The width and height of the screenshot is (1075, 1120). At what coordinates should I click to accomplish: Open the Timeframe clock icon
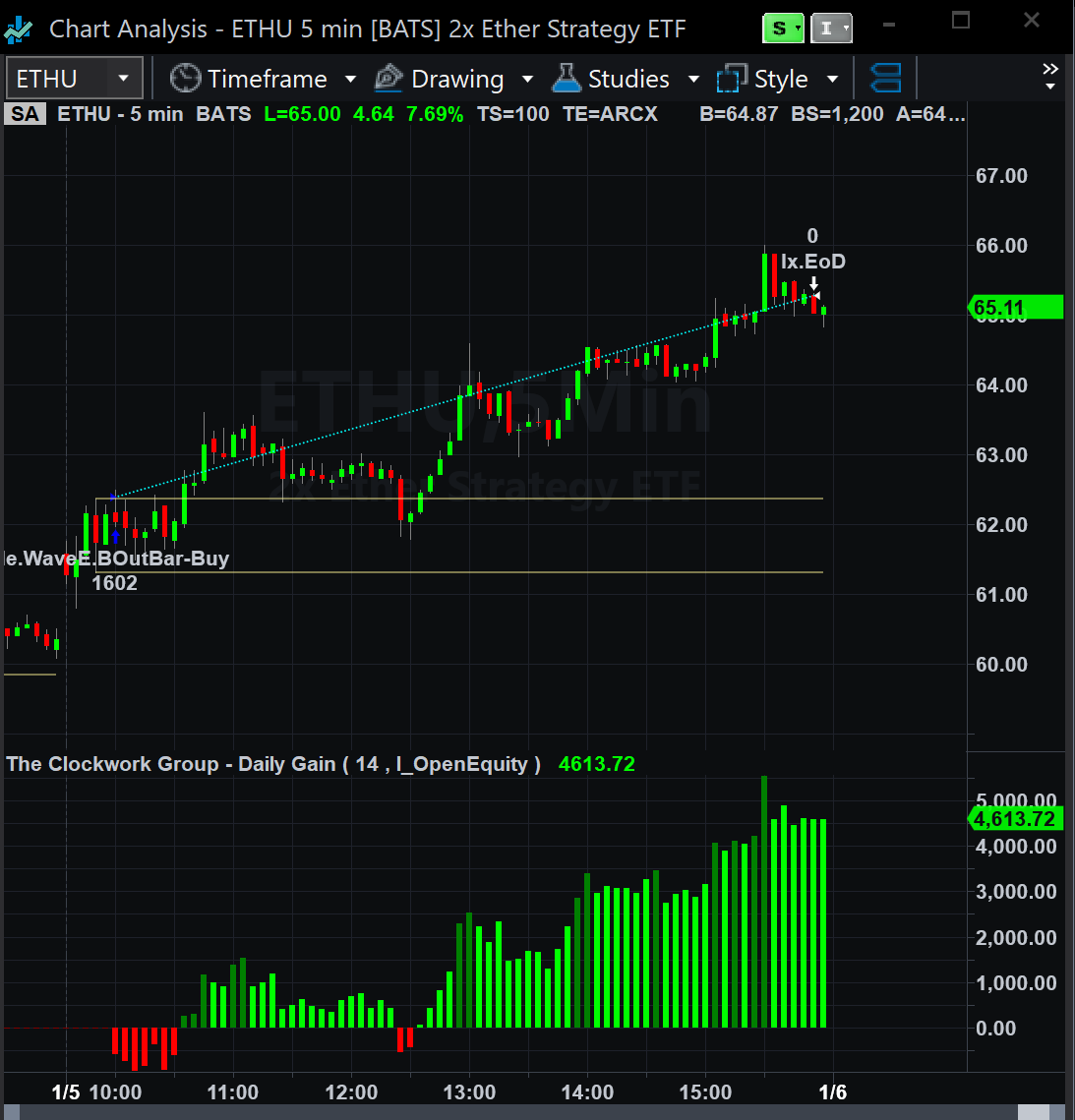[185, 78]
